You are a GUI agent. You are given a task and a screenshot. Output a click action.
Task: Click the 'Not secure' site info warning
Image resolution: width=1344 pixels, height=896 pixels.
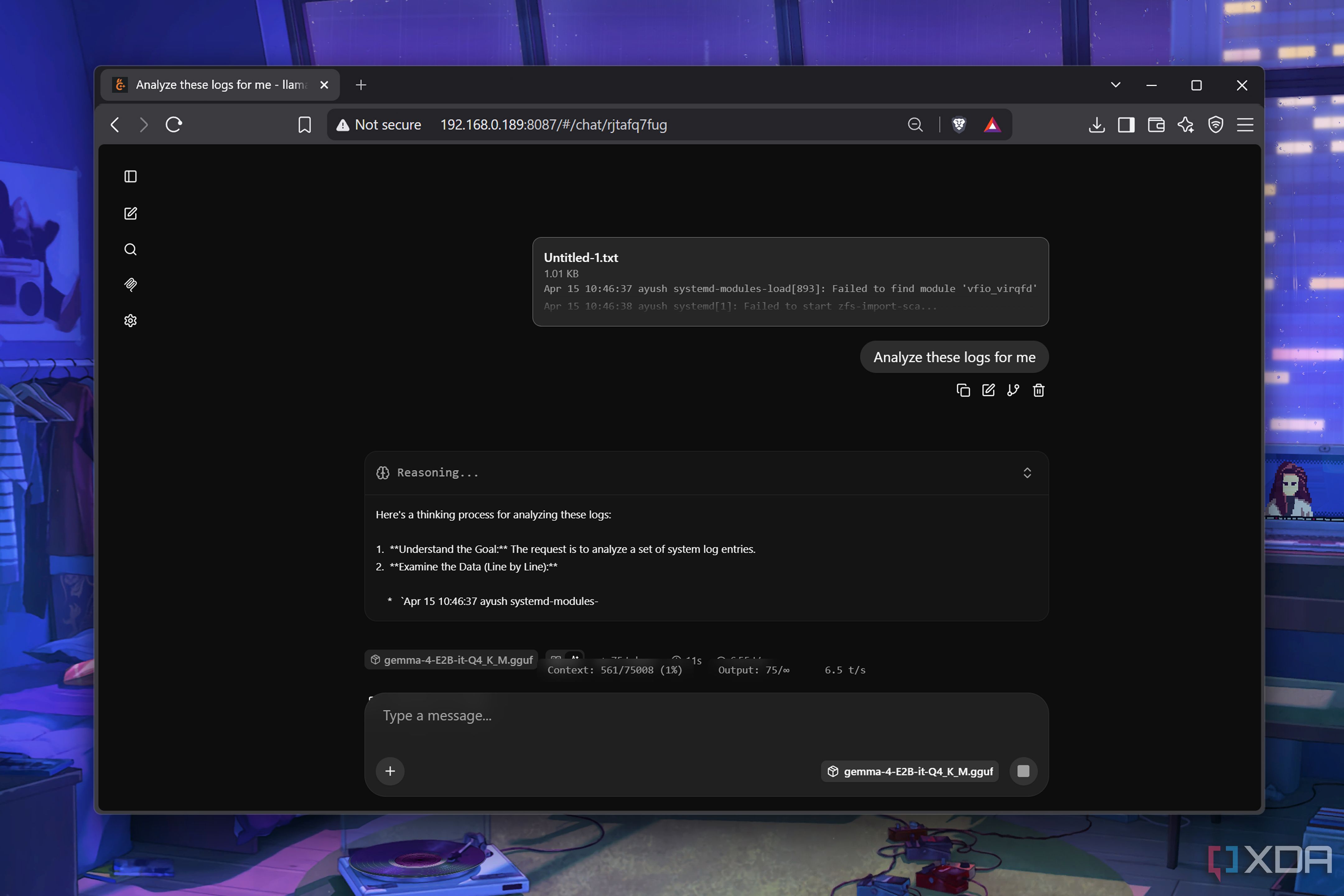click(378, 124)
